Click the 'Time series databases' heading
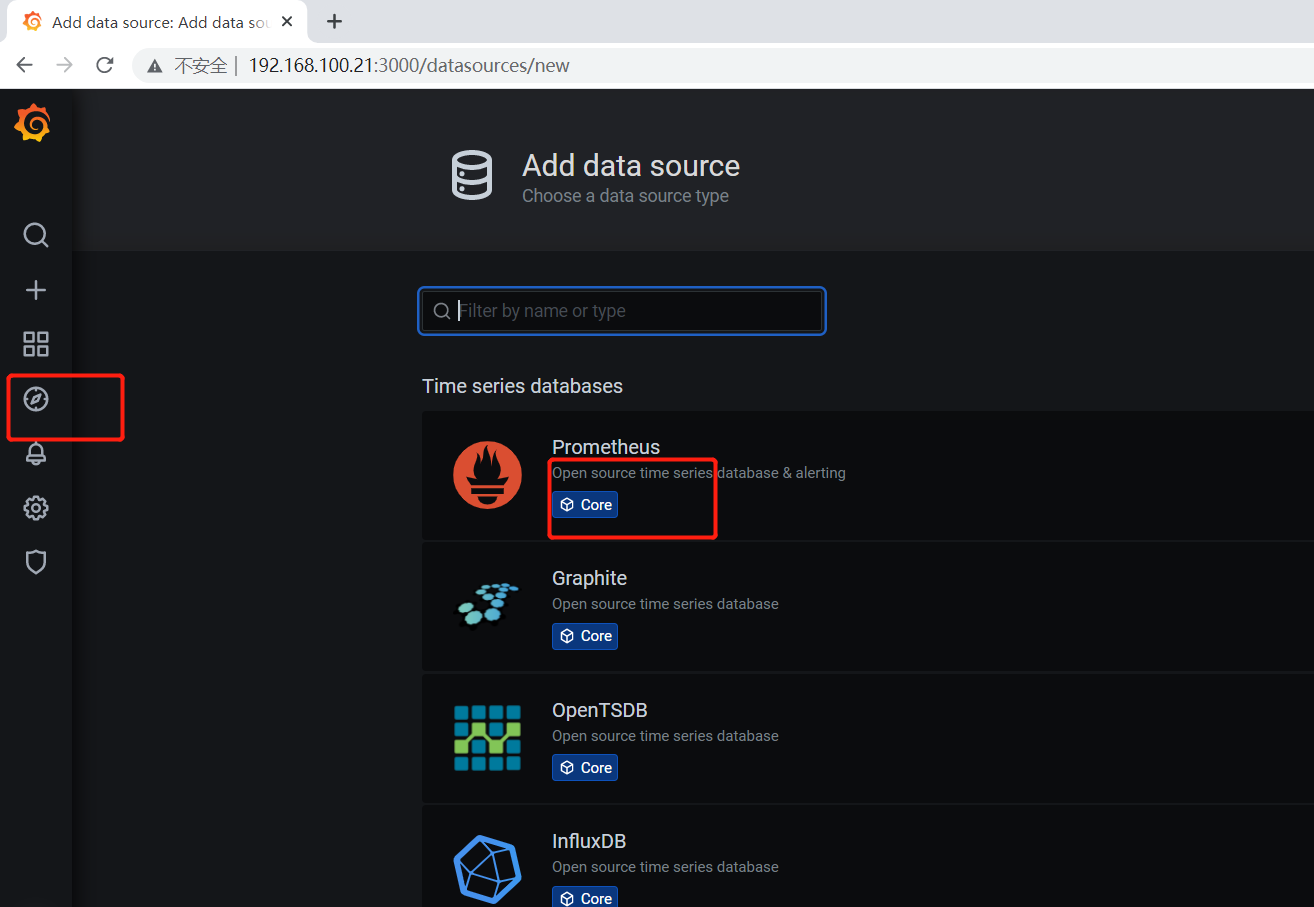 click(x=522, y=386)
